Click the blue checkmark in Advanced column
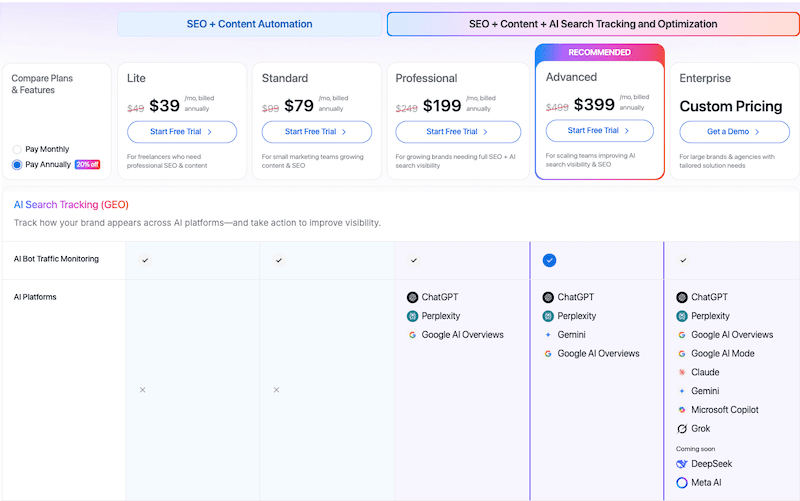Viewport: 800px width, 501px height. (549, 260)
